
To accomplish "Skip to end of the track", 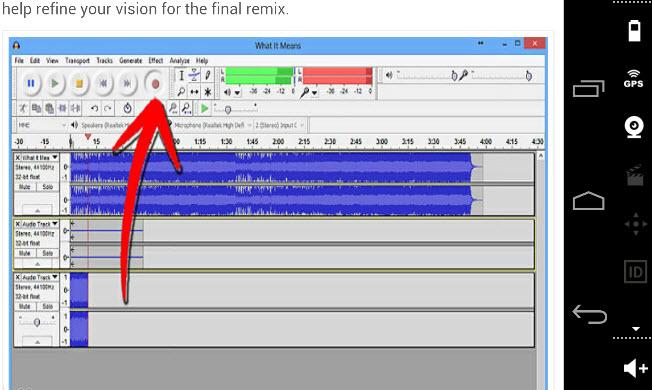I will coord(127,84).
